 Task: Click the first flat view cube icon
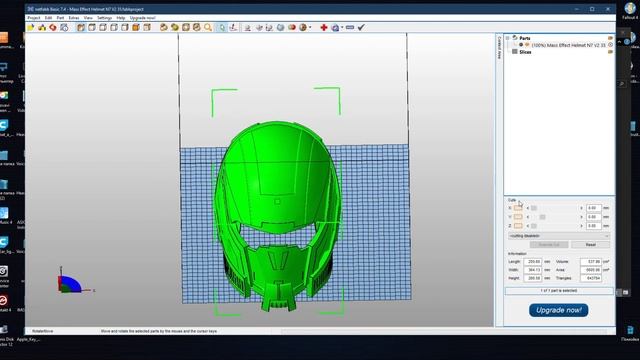pyautogui.click(x=92, y=27)
